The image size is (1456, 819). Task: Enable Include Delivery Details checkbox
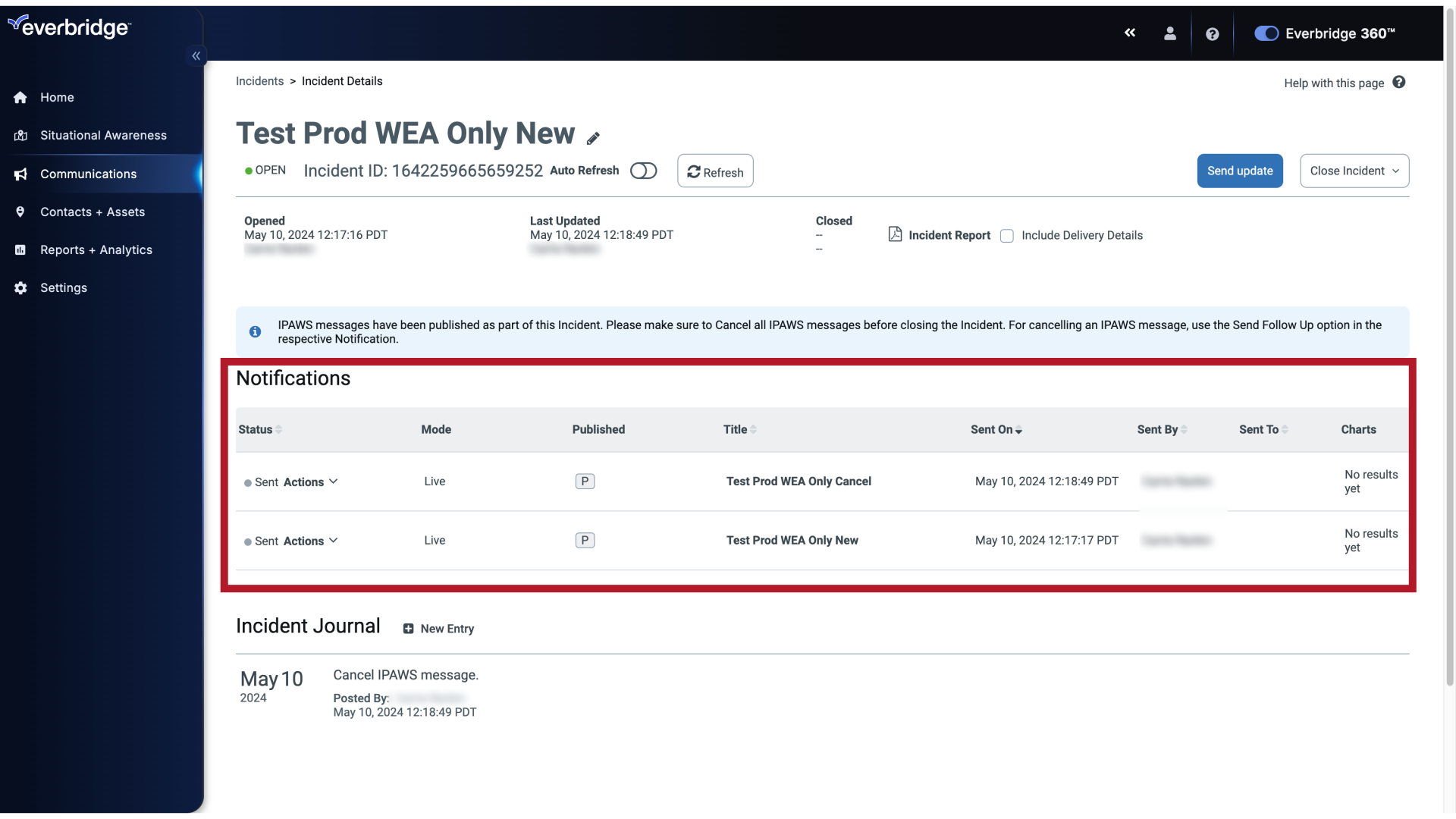pyautogui.click(x=1007, y=235)
